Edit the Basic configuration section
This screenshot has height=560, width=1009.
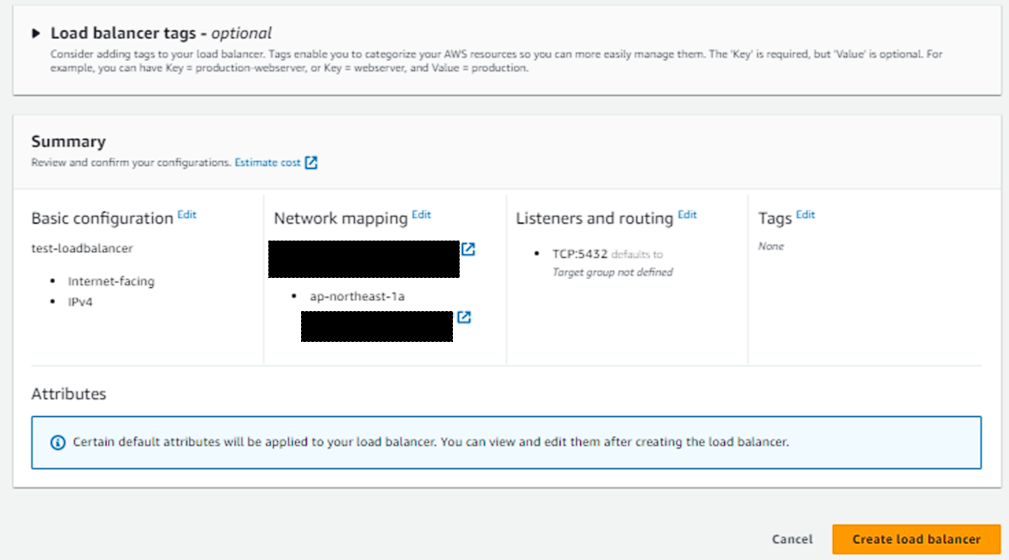[187, 215]
